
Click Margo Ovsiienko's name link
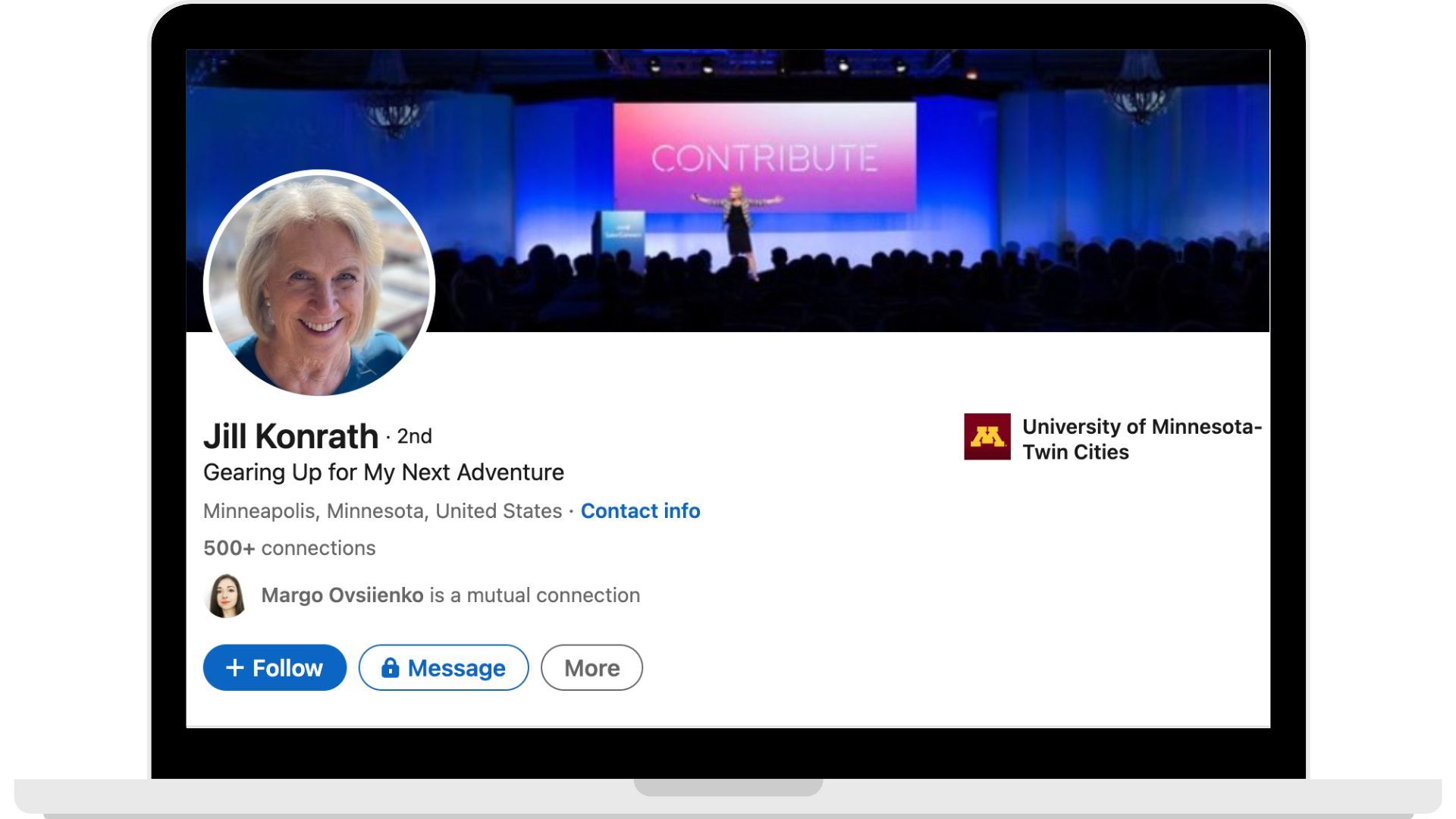click(x=343, y=595)
